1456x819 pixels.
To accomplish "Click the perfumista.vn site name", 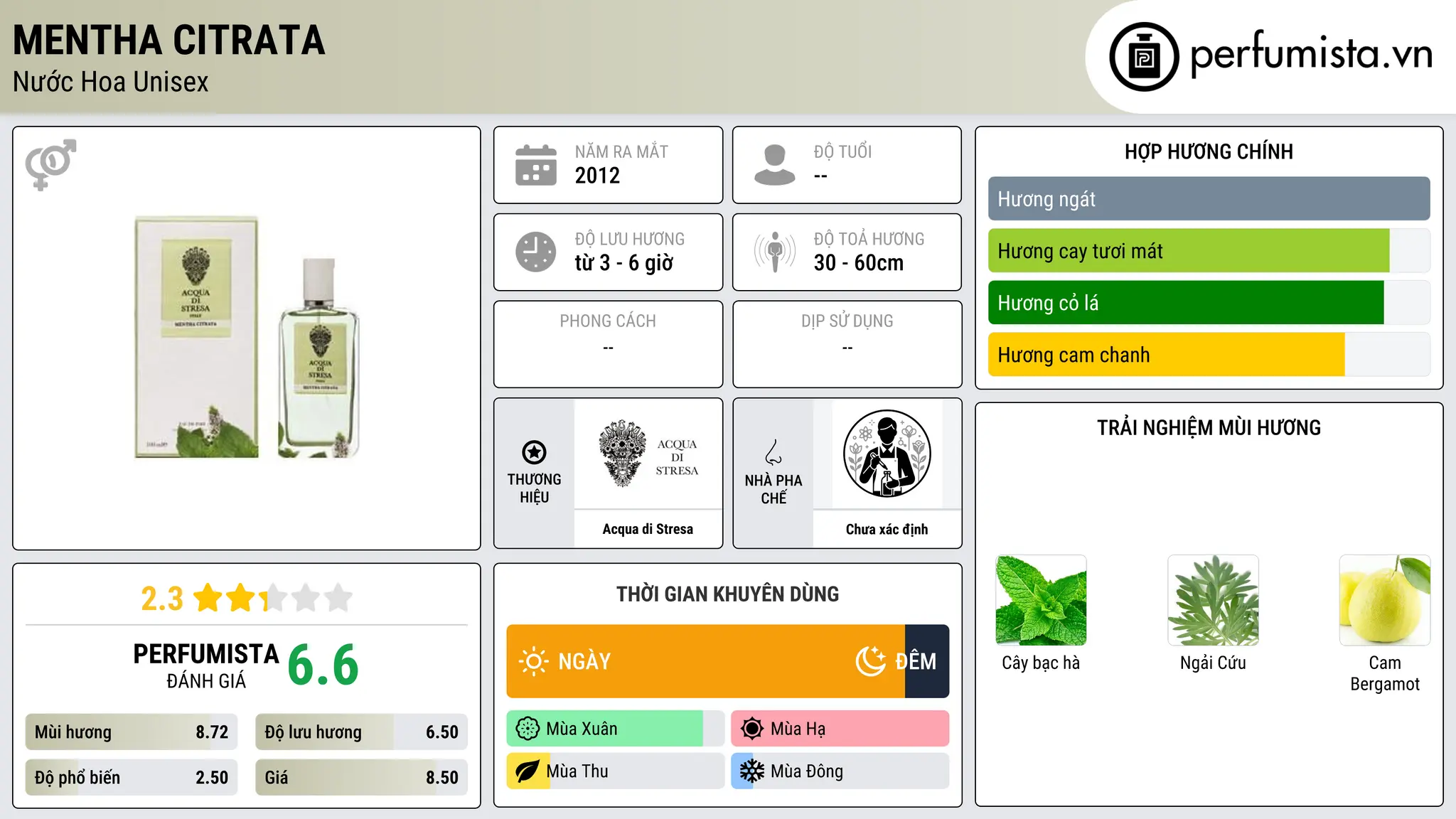I will [1312, 55].
